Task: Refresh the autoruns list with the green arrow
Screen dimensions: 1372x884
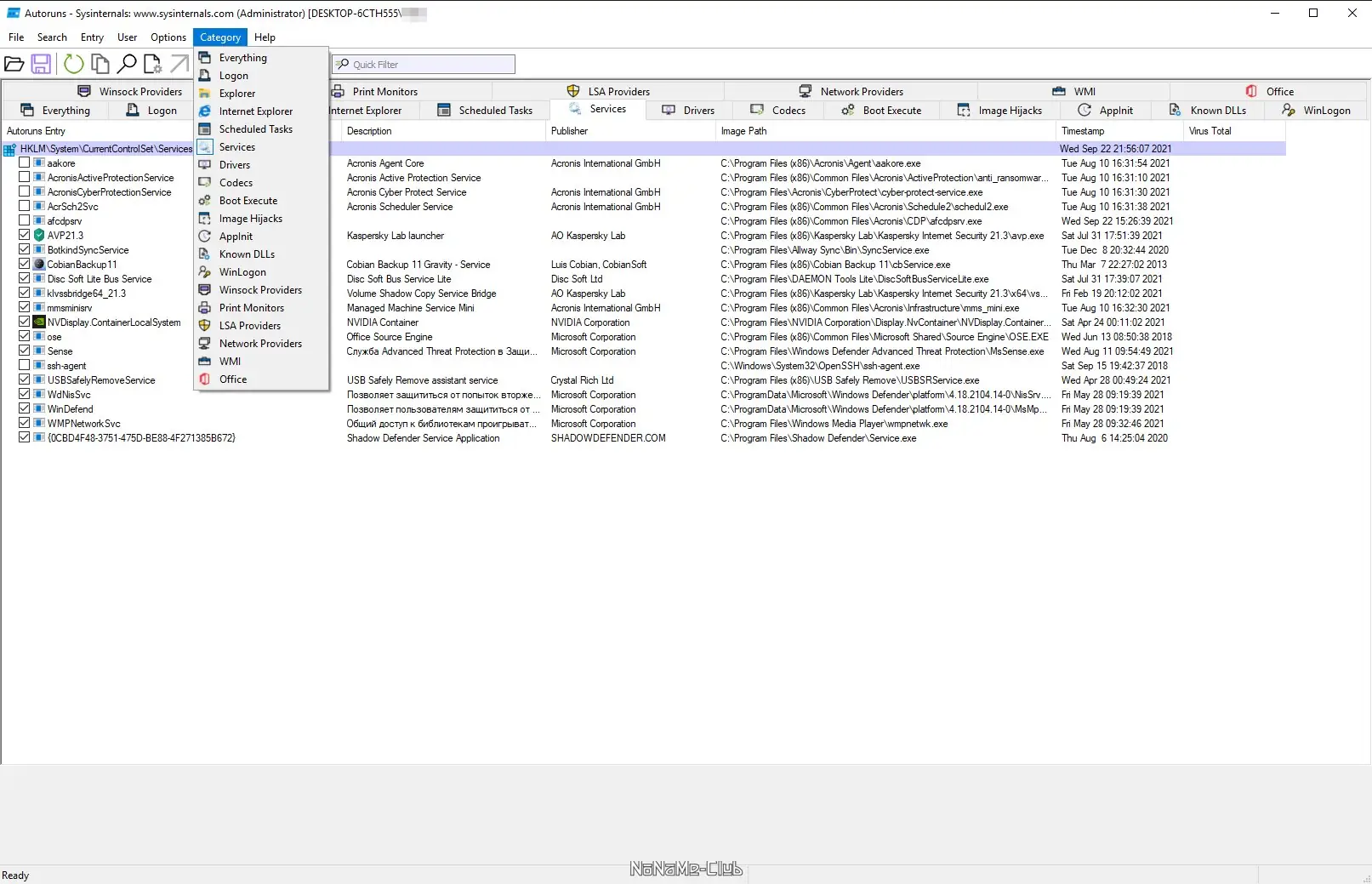Action: [74, 64]
